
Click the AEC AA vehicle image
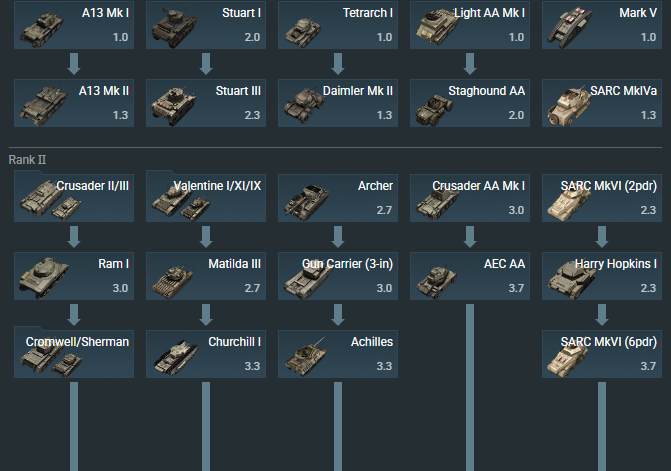[437, 281]
